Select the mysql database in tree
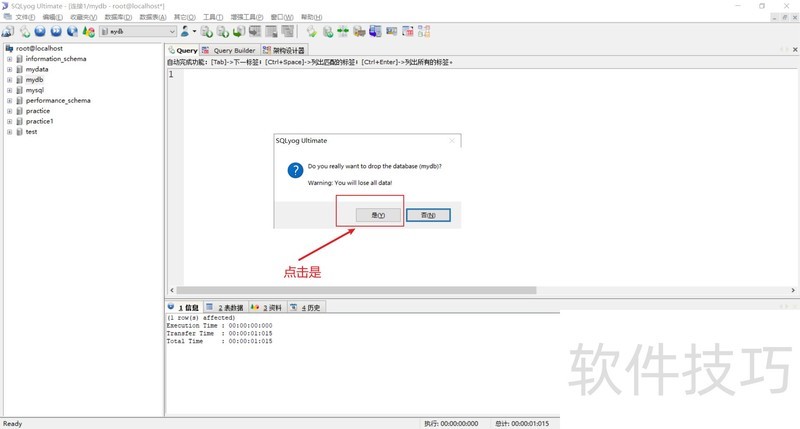 click(x=35, y=90)
